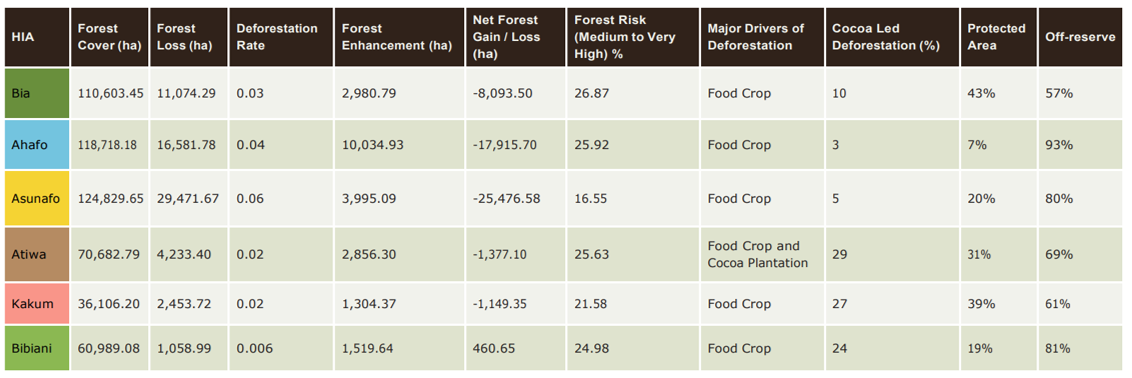This screenshot has width=1132, height=378.
Task: Select Asunafo forest loss value 29,471.67
Action: pyautogui.click(x=188, y=198)
